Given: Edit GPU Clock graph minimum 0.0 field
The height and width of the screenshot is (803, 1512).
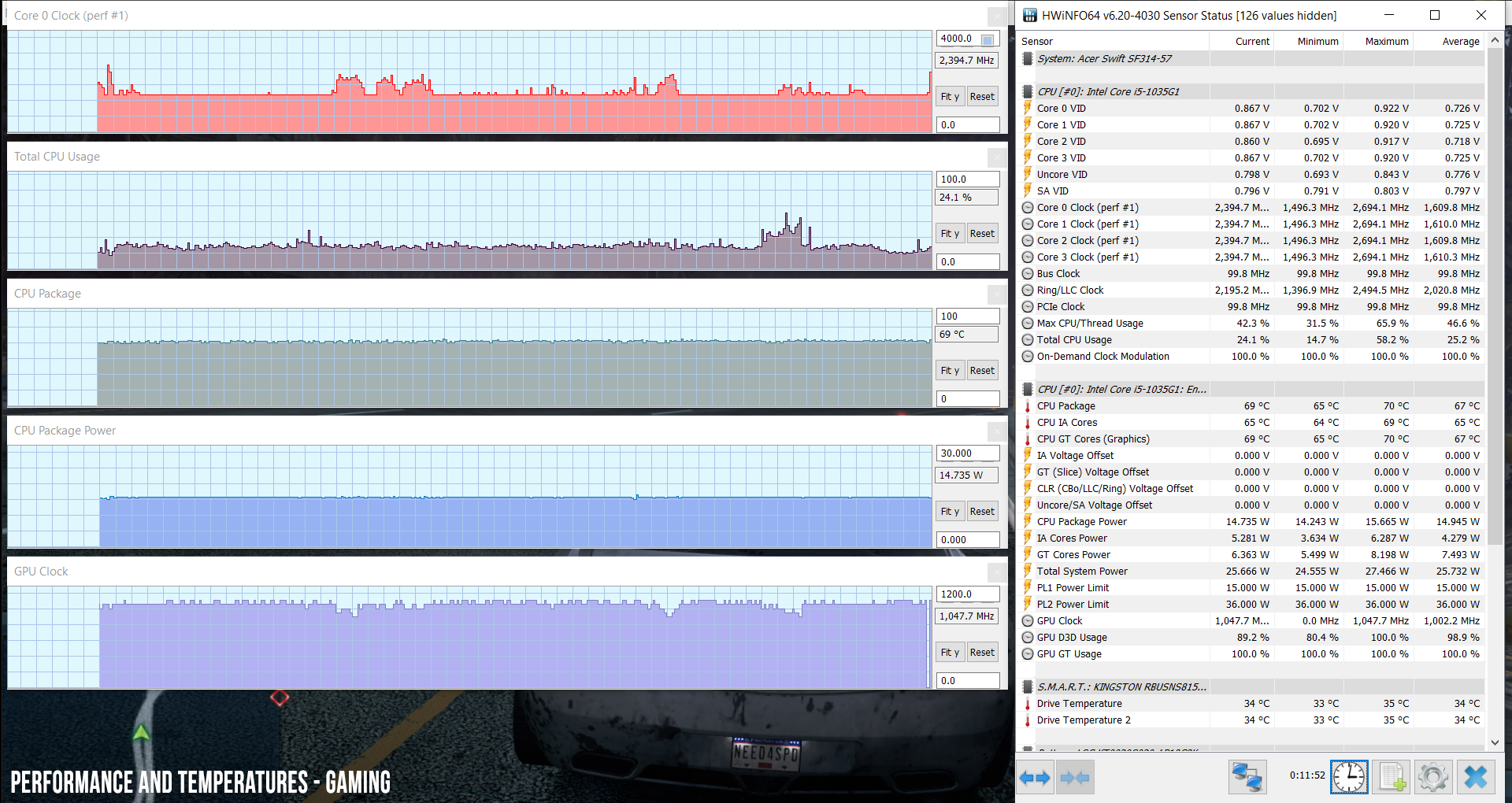Looking at the screenshot, I should [968, 681].
